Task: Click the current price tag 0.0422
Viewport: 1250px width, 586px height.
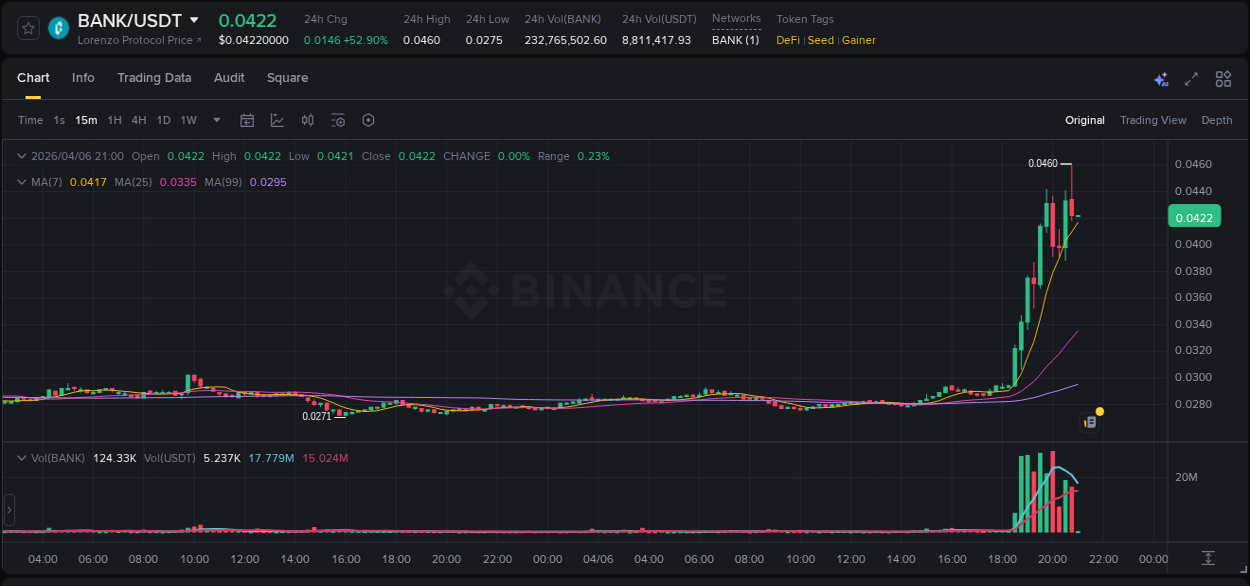Action: [x=1194, y=217]
